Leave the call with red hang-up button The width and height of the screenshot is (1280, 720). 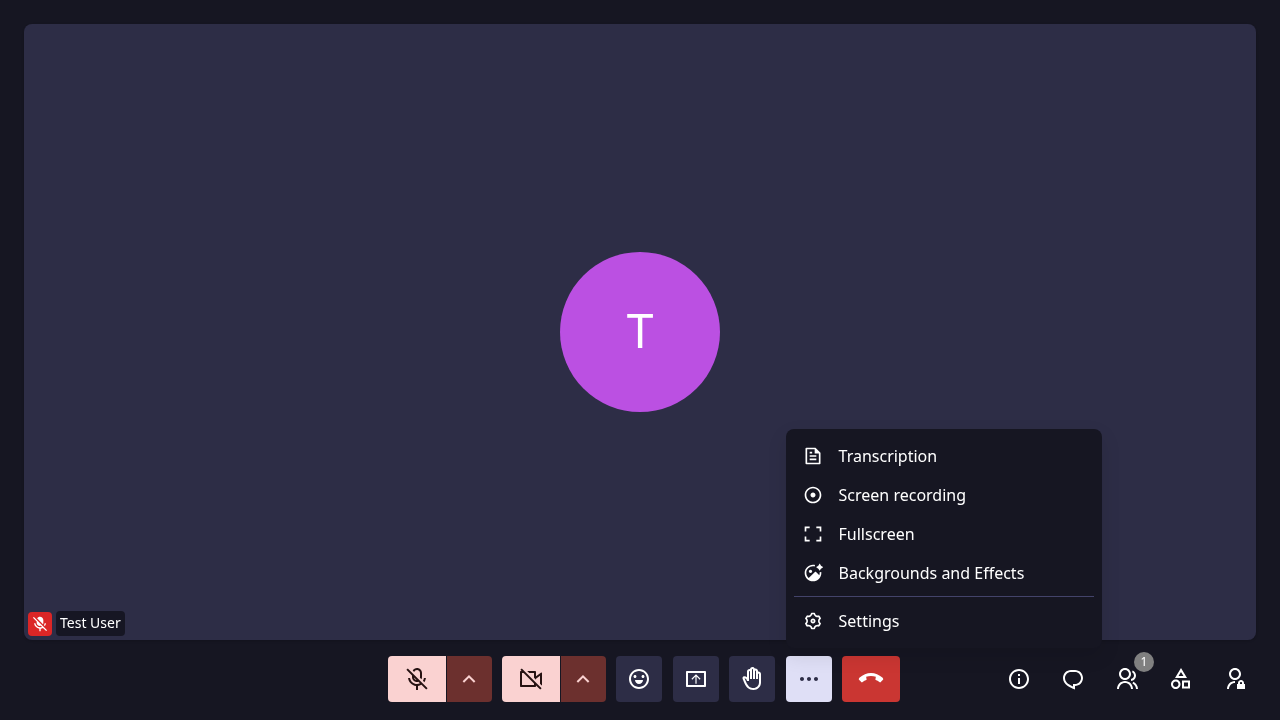871,679
